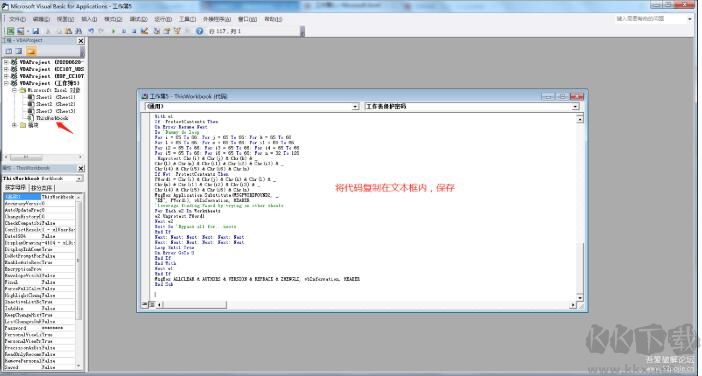
Task: Expand the 模块 folder node
Action: [x=14, y=125]
